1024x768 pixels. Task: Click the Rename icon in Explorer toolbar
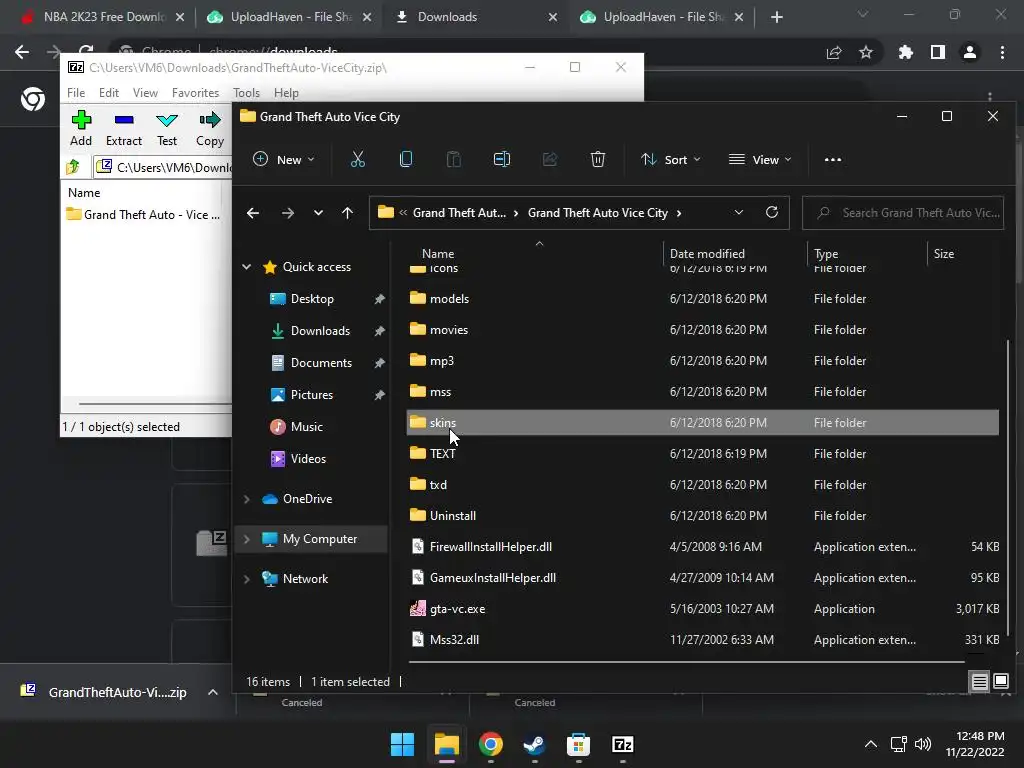tap(502, 159)
